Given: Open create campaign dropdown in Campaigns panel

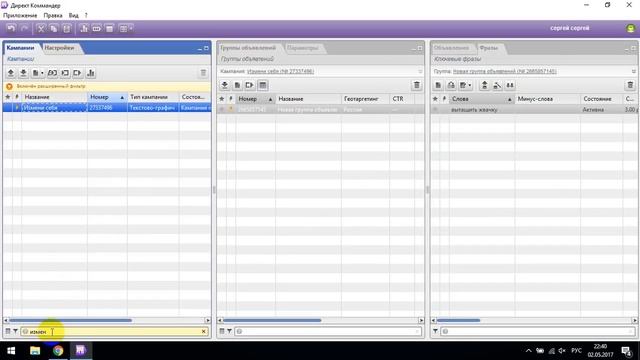Looking at the screenshot, I should coord(38,73).
